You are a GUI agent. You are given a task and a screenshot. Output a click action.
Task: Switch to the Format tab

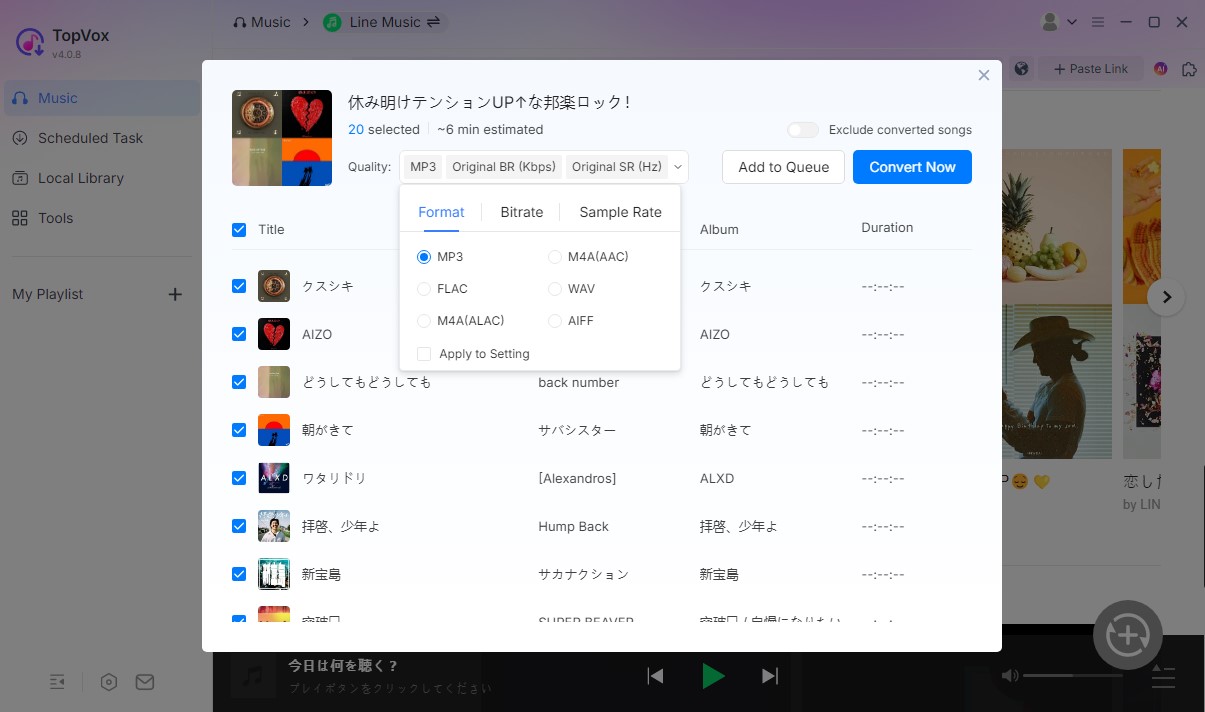[441, 212]
